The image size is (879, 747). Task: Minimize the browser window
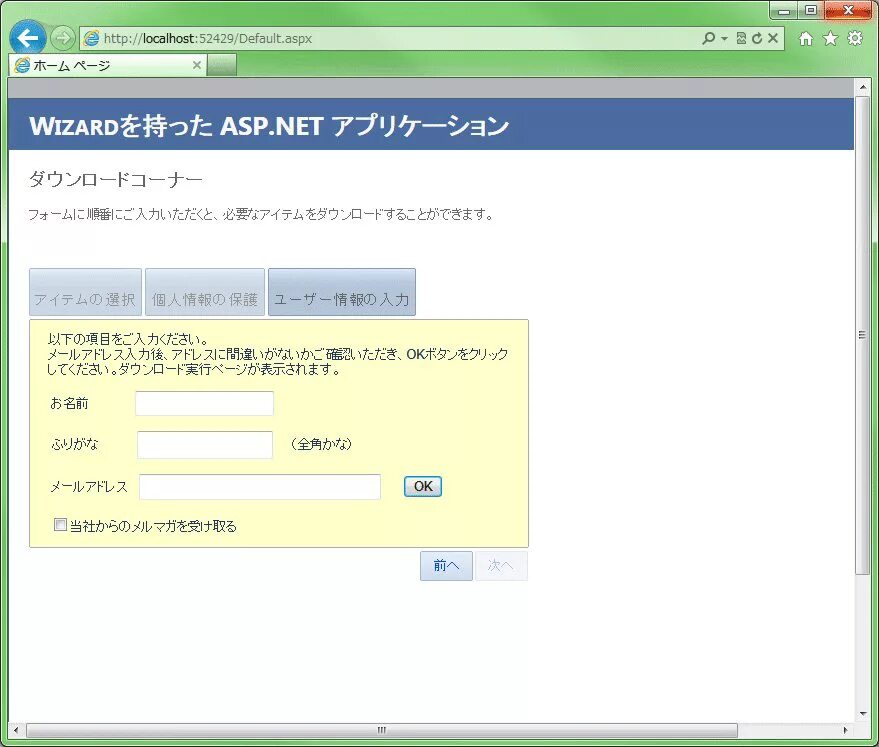point(784,10)
